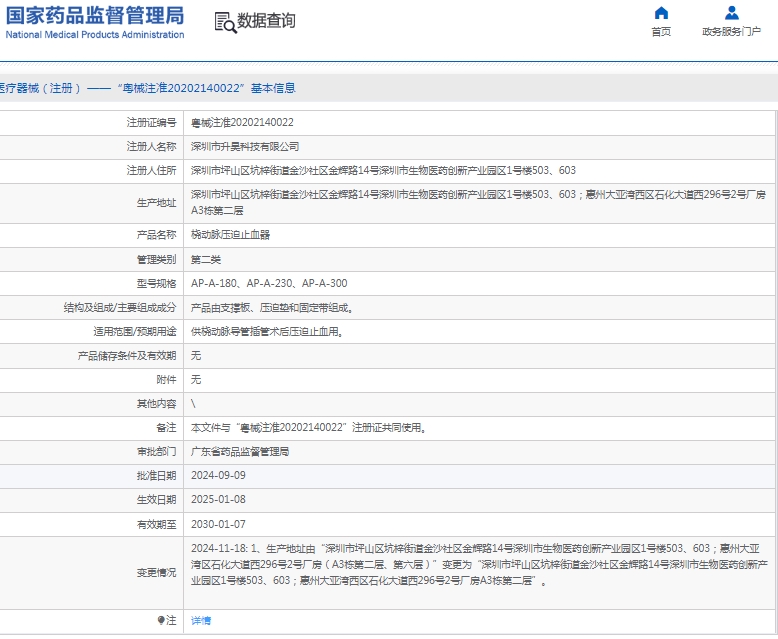Click the 管理类别 row label
Viewport: 778px width, 639px height.
(156, 259)
